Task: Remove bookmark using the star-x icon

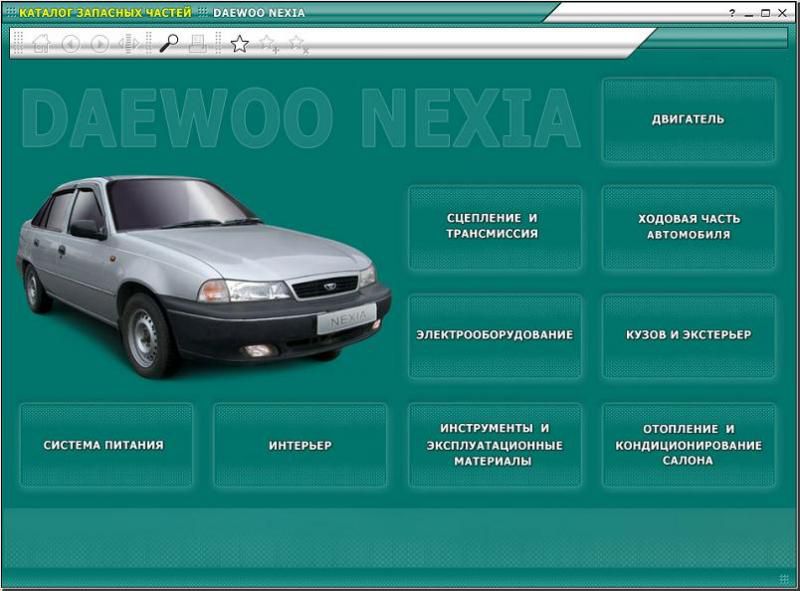Action: pos(297,44)
